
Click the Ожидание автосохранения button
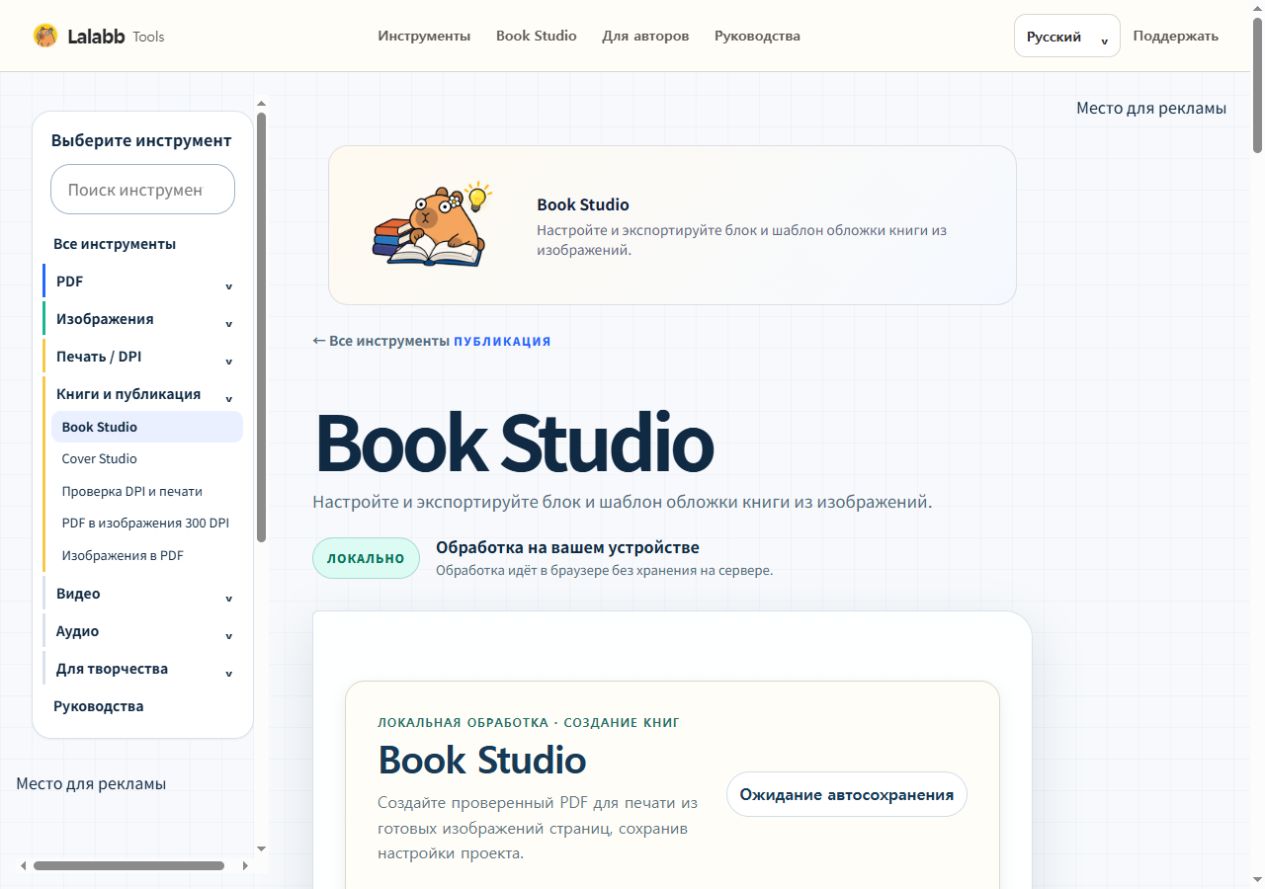[x=846, y=794]
